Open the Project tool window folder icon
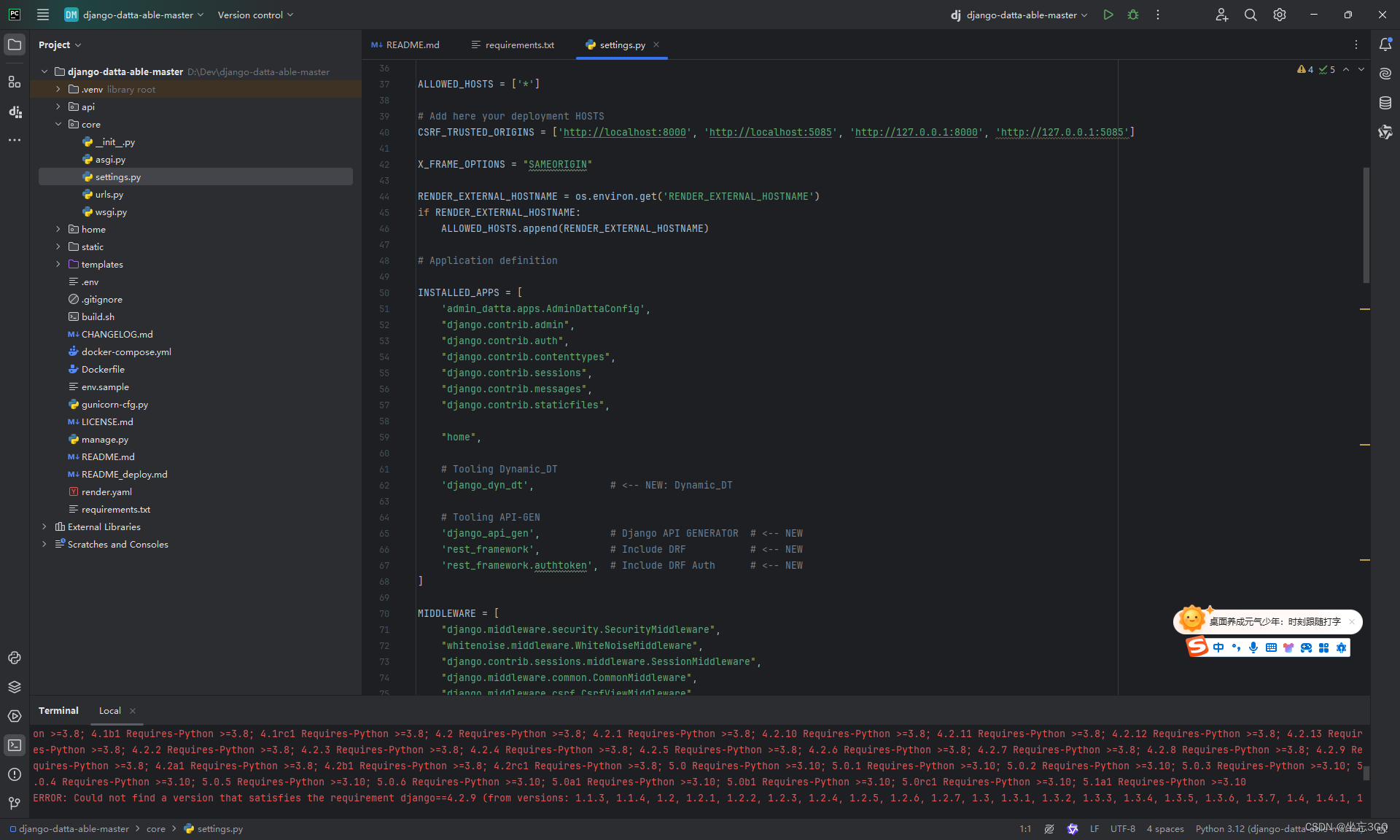The height and width of the screenshot is (840, 1400). 15,44
